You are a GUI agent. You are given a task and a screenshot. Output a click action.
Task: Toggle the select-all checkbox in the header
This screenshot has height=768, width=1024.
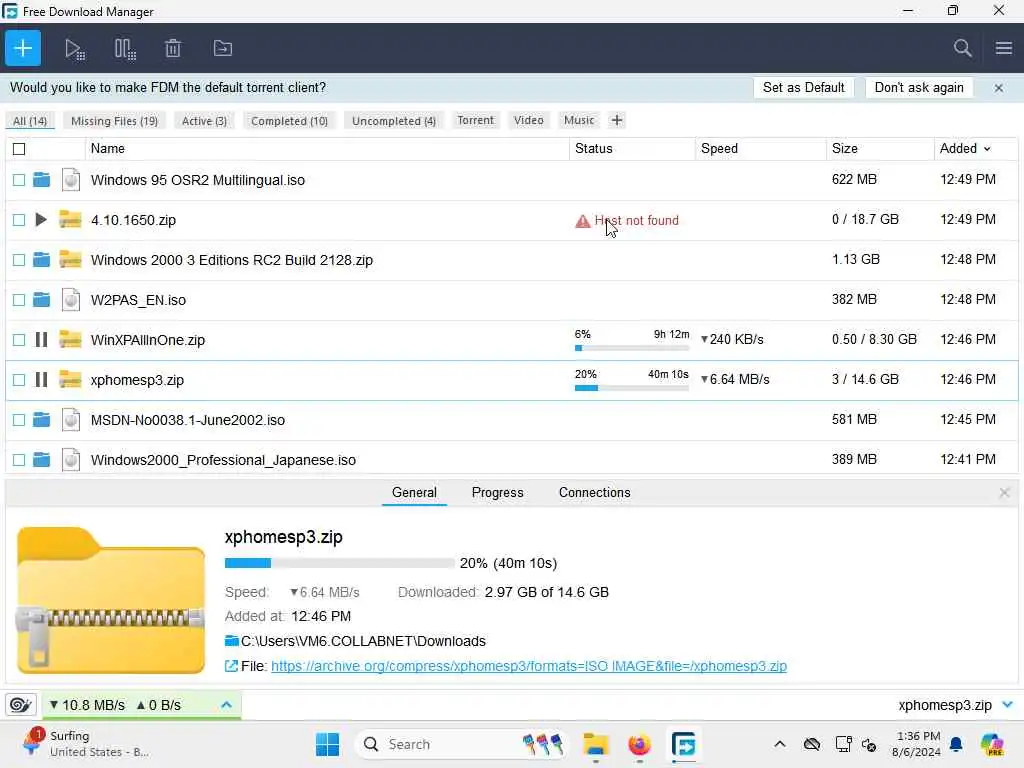[x=19, y=149]
